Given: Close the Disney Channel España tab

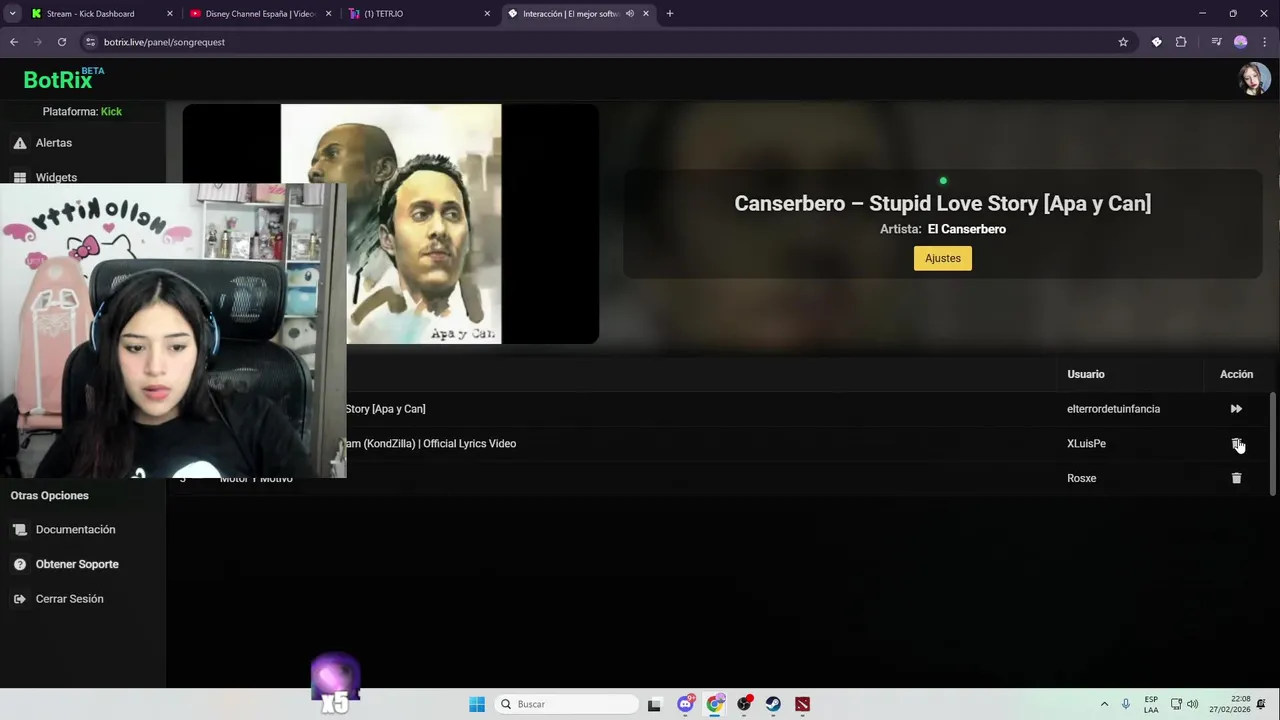Looking at the screenshot, I should [328, 14].
